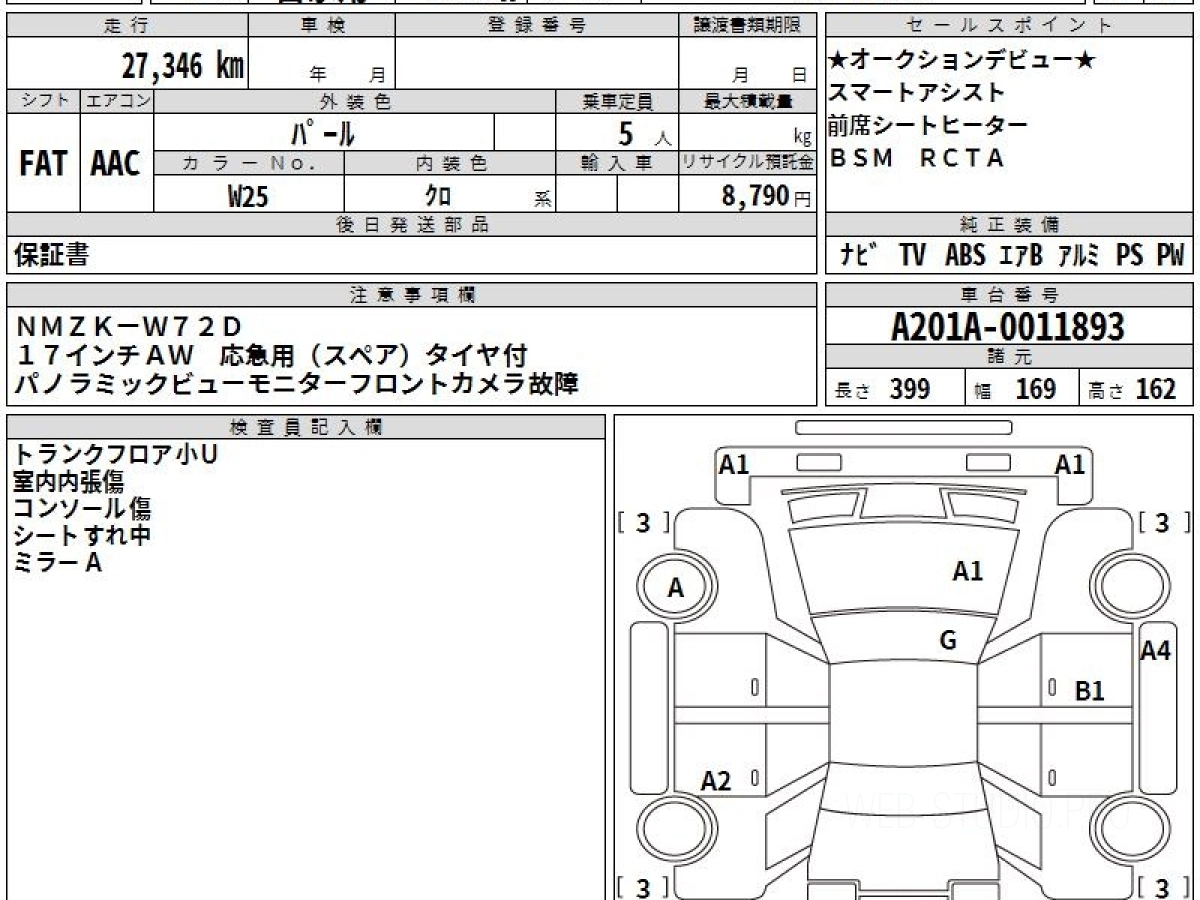This screenshot has width=1200, height=900.
Task: Select the トランクフロア小U note
Action: 115,455
